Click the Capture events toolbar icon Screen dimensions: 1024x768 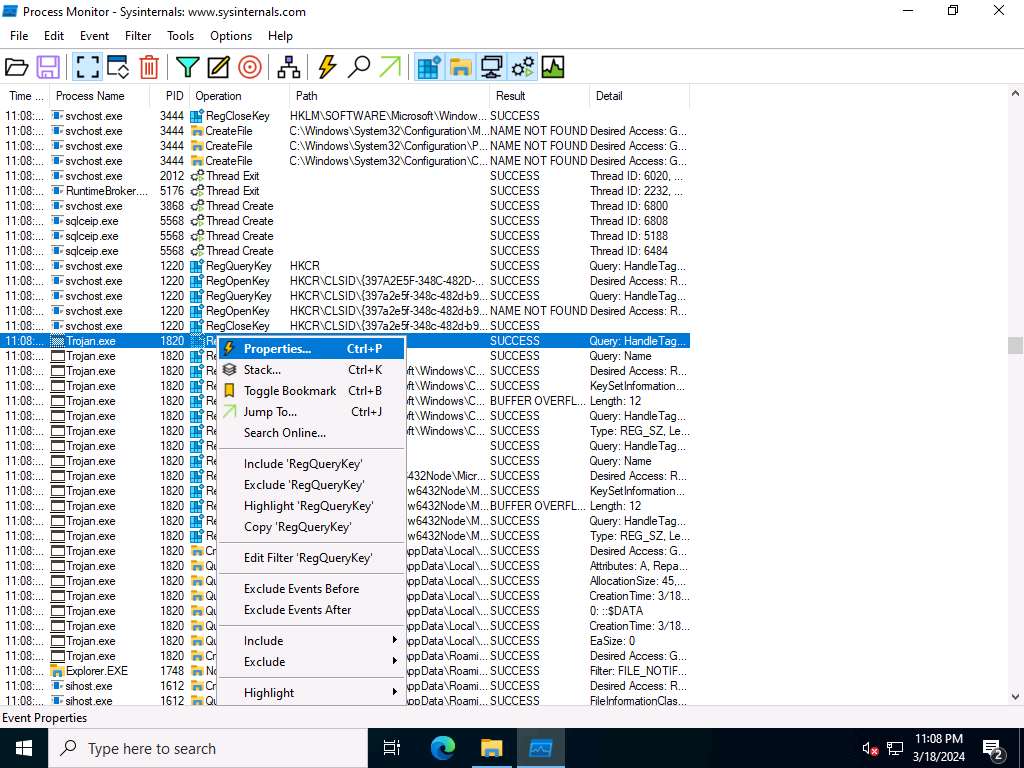87,67
